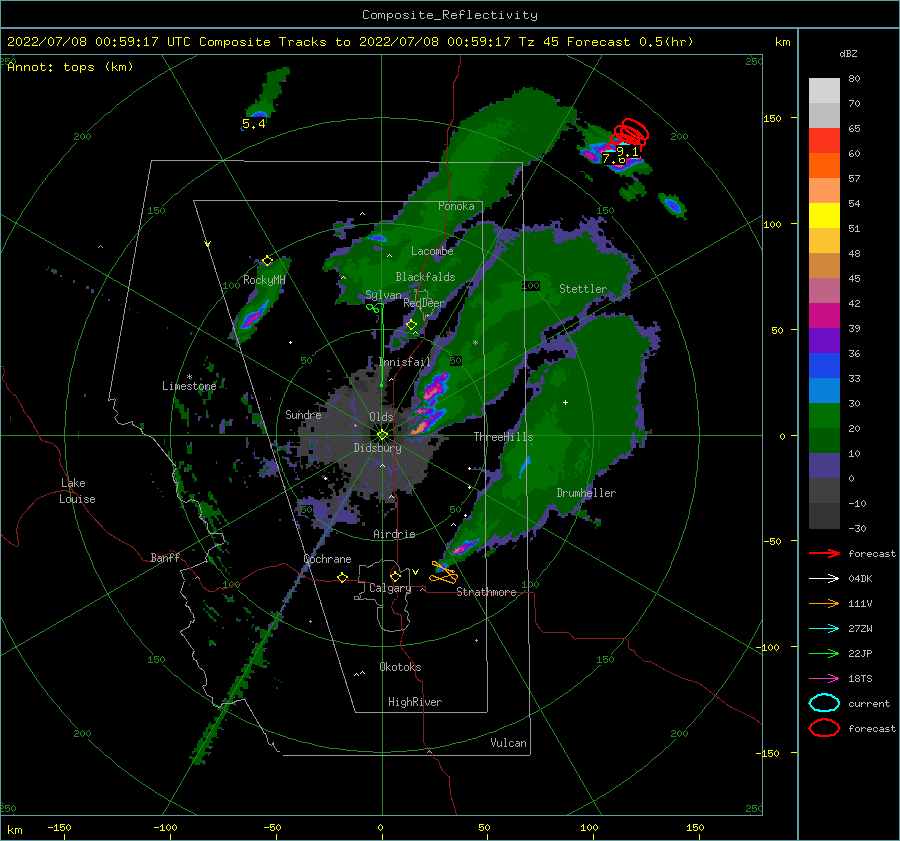Click the Annot: tops (km) text
This screenshot has height=841, width=900.
(x=70, y=67)
